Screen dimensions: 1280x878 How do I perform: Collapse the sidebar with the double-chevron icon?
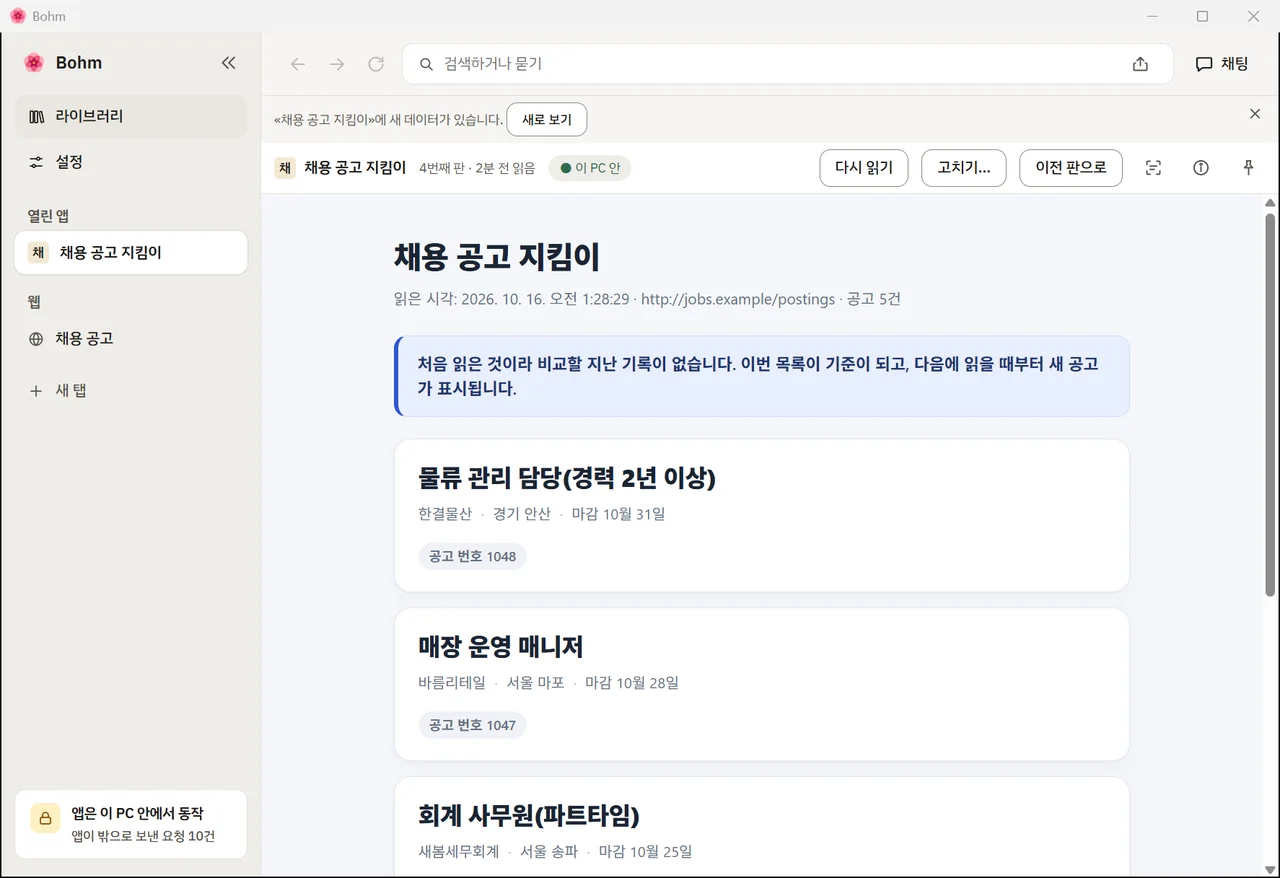228,63
